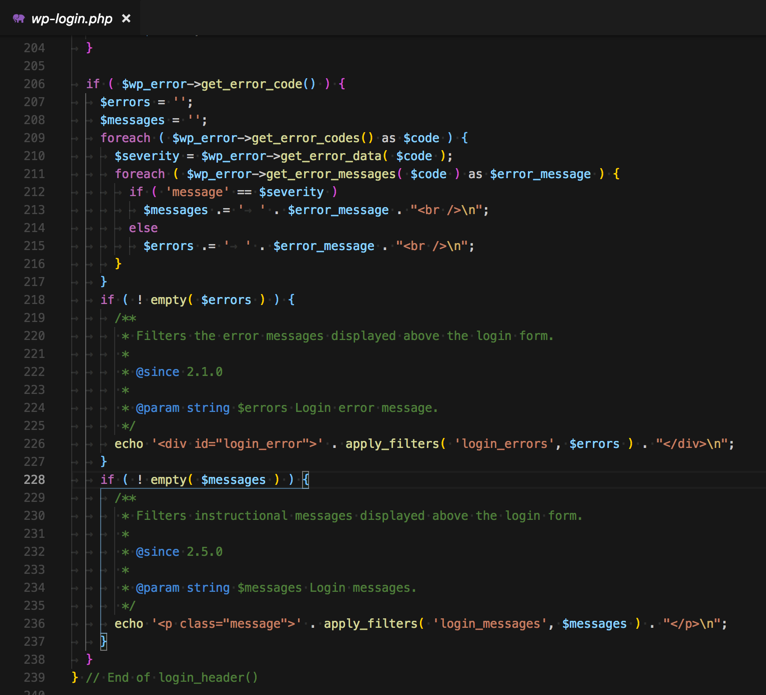
Task: Click '<p class="message">' string line 236
Action: tap(227, 624)
